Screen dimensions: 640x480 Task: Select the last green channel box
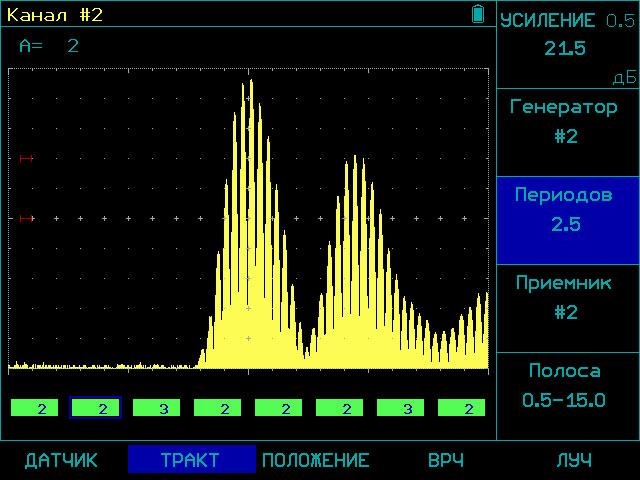[x=461, y=408]
